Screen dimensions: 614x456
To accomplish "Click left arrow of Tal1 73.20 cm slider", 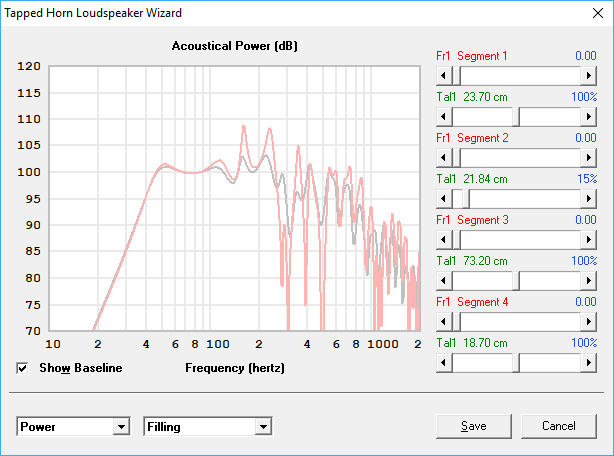I will click(444, 281).
